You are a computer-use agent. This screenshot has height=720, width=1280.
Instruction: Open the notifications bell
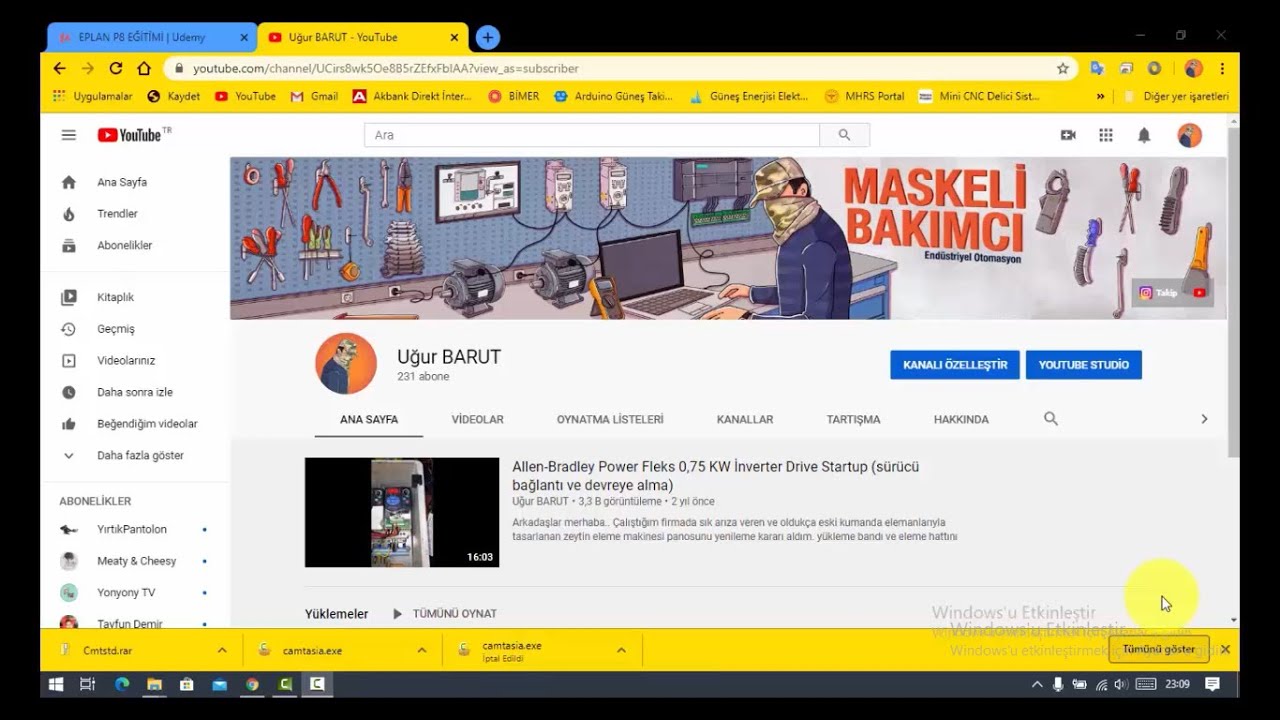point(1144,135)
